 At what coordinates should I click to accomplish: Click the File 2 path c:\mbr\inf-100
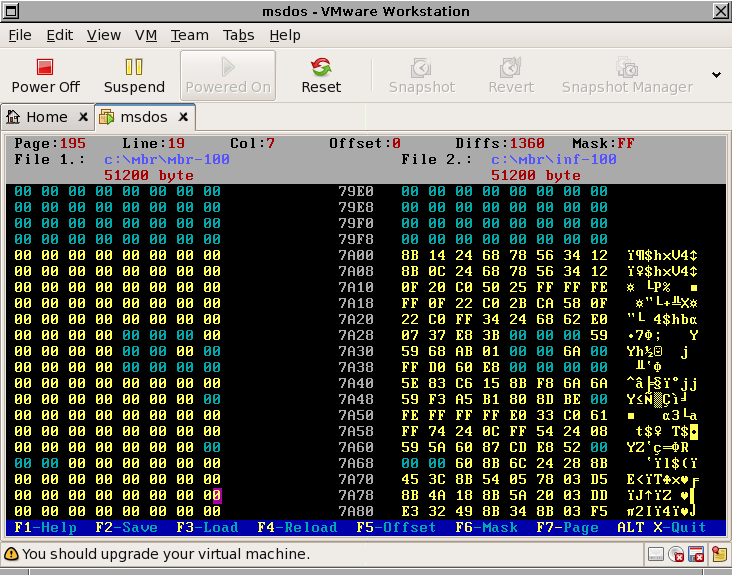[x=554, y=160]
